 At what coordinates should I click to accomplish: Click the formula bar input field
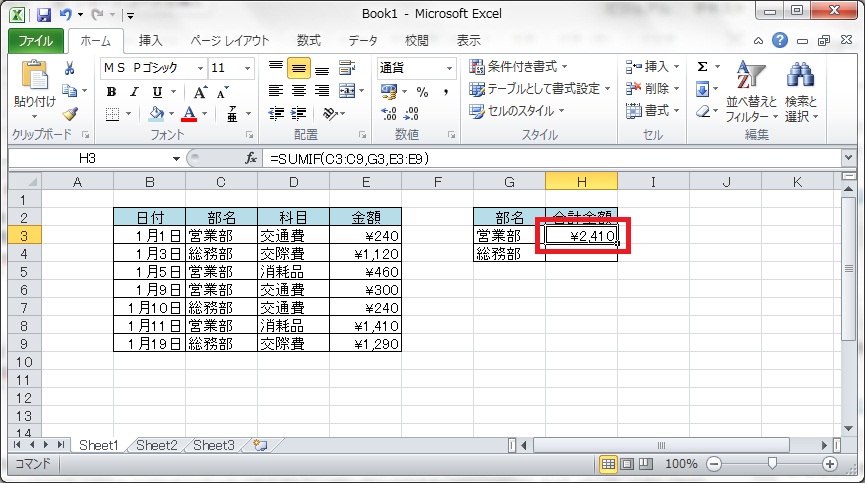click(x=553, y=158)
